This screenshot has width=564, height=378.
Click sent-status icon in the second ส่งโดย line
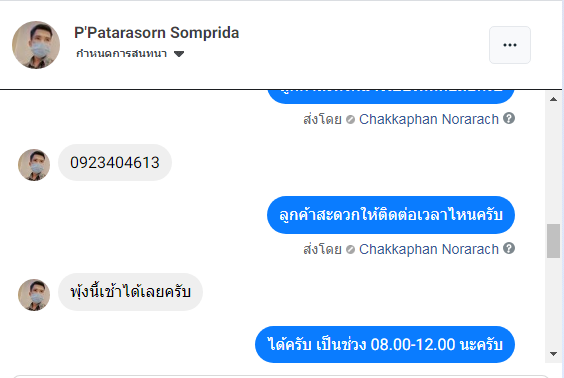click(350, 249)
